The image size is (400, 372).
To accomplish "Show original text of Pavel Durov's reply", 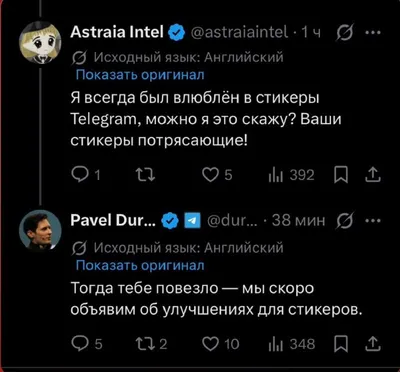I will click(140, 265).
